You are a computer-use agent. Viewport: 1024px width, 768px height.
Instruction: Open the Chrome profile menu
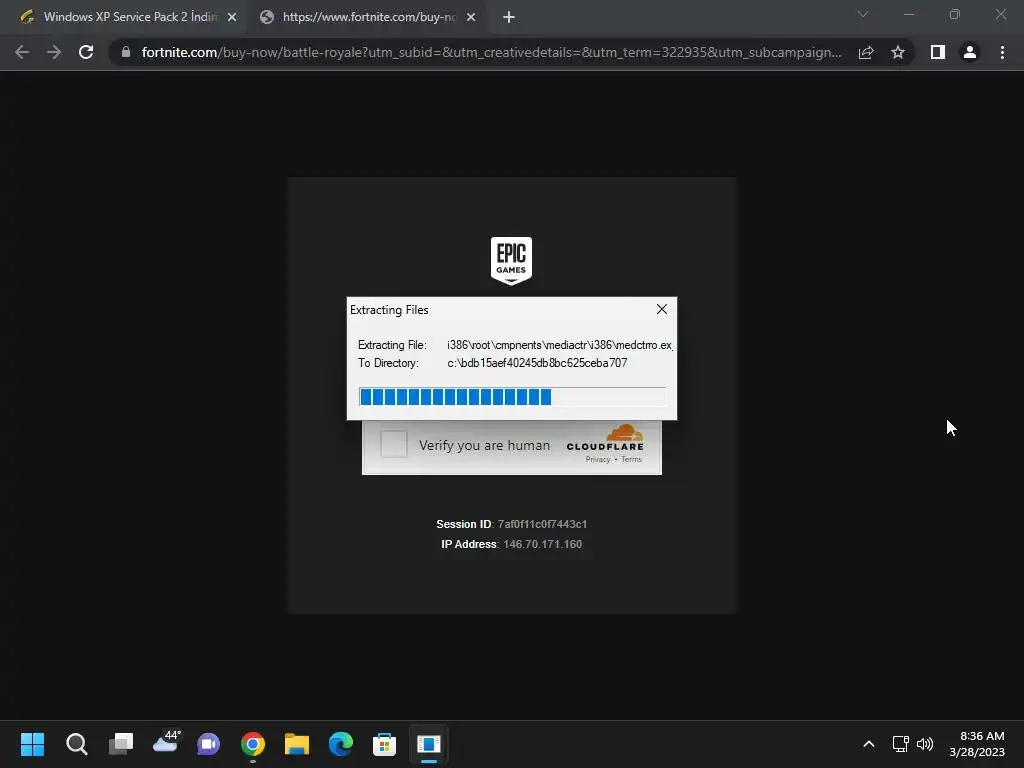970,52
